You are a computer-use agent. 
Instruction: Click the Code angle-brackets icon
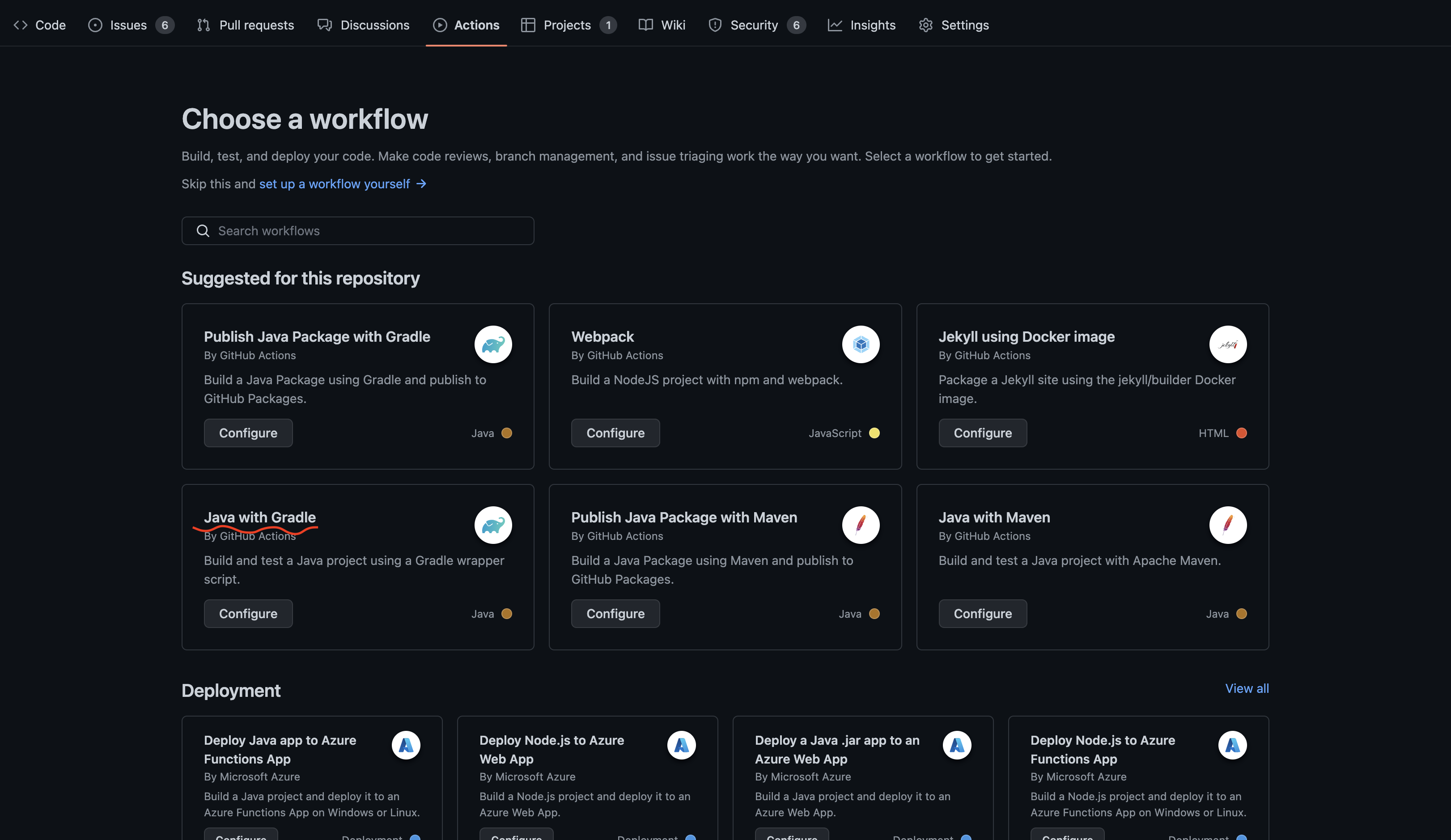tap(21, 25)
